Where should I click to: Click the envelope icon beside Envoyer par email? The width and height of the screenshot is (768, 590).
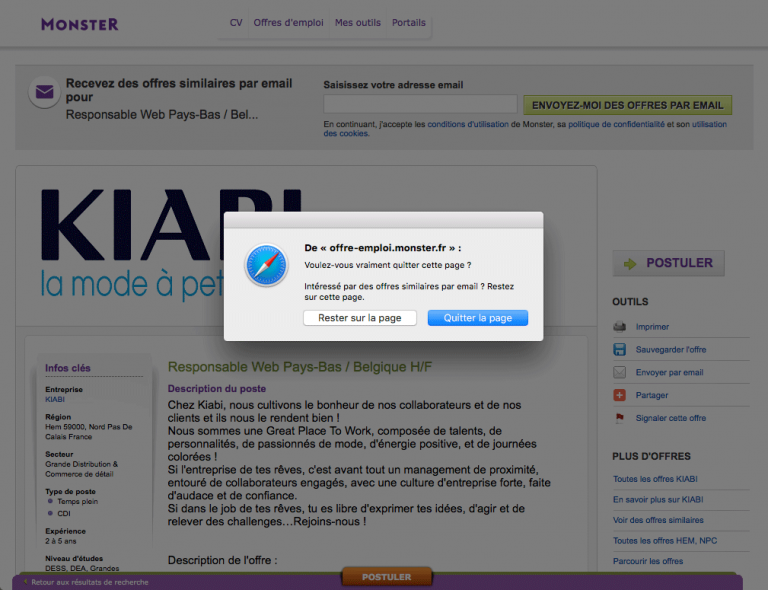(620, 372)
